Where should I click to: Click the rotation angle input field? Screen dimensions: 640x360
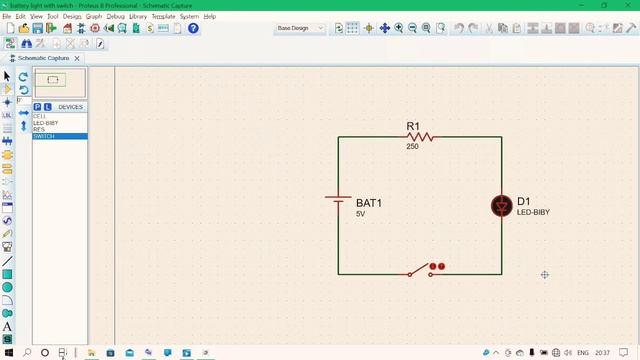click(x=24, y=100)
